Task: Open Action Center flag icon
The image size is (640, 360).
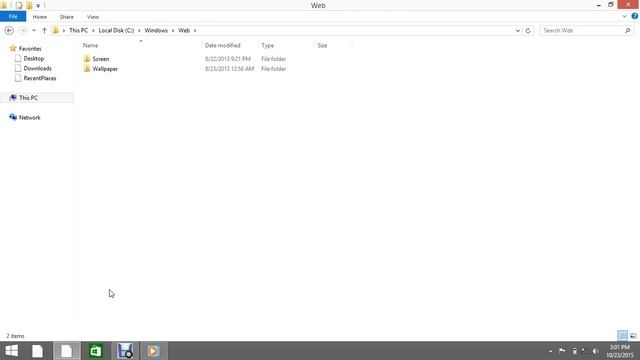Action: (x=562, y=351)
